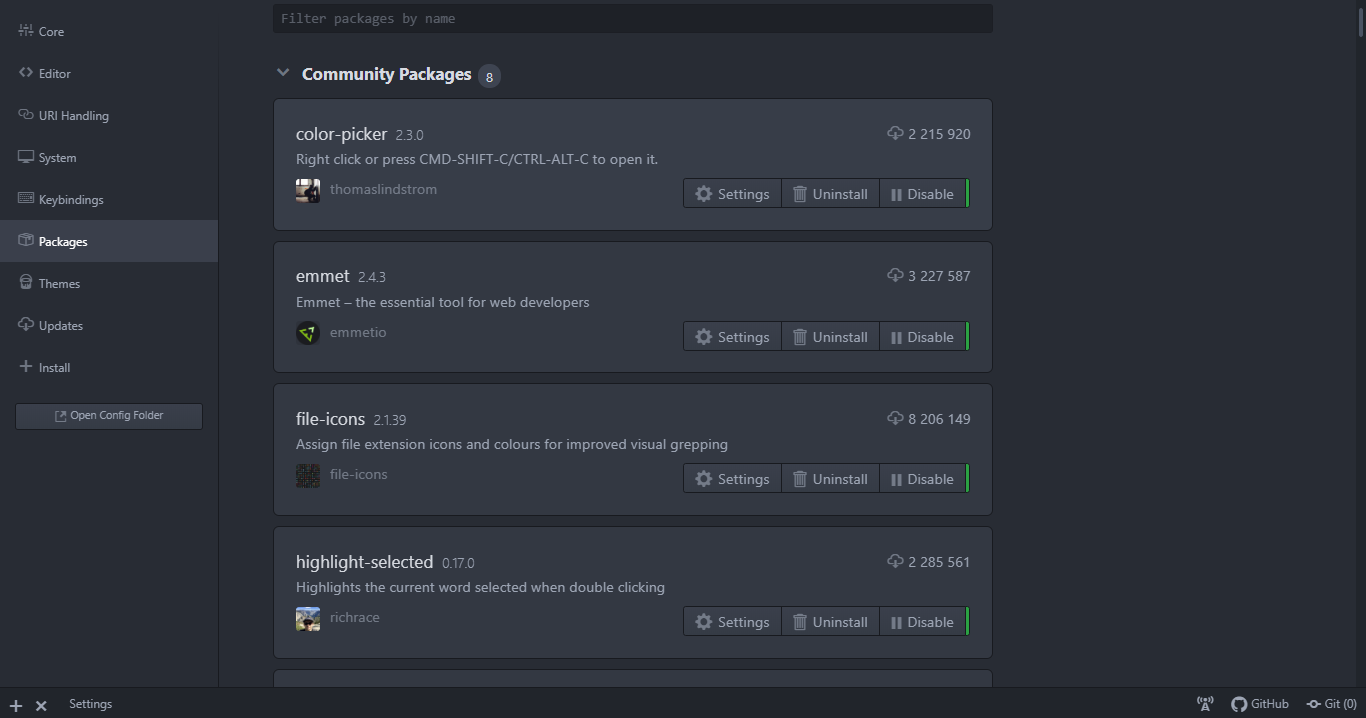Open emmet package Settings

tap(732, 337)
